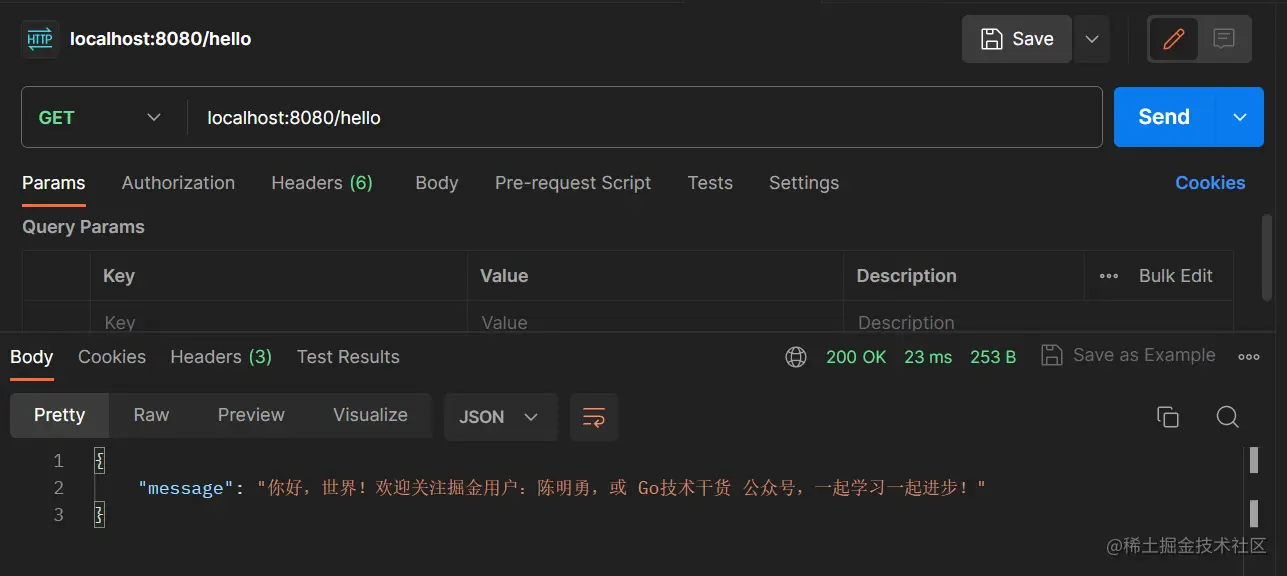Select the Raw response view
This screenshot has height=576, width=1287.
(x=151, y=415)
